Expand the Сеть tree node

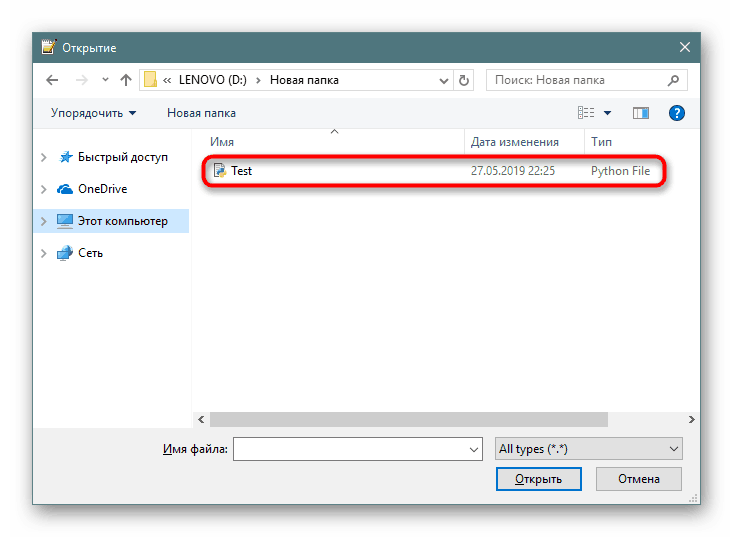(43, 253)
